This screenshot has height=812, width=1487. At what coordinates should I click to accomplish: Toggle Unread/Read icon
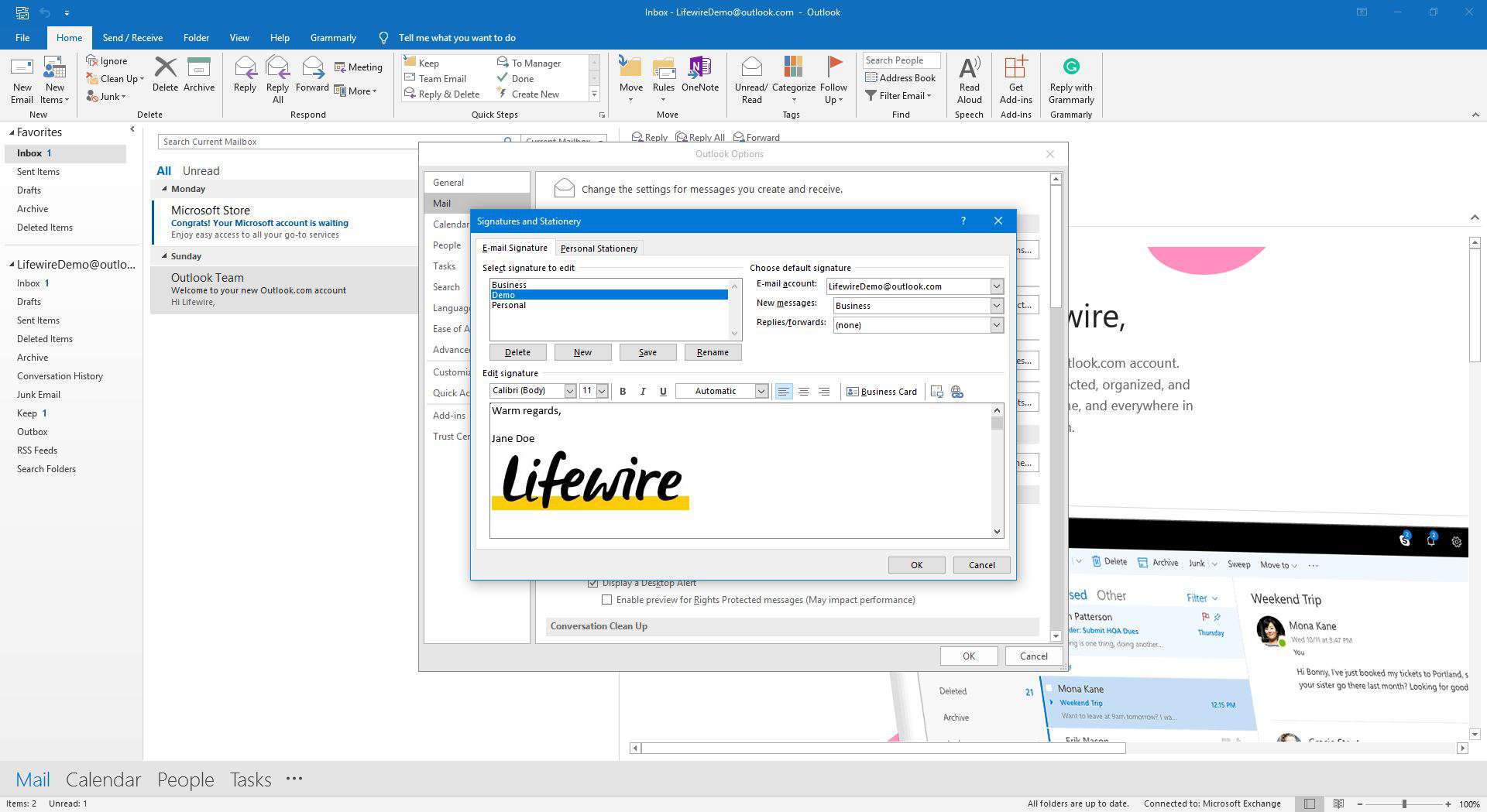coord(751,80)
